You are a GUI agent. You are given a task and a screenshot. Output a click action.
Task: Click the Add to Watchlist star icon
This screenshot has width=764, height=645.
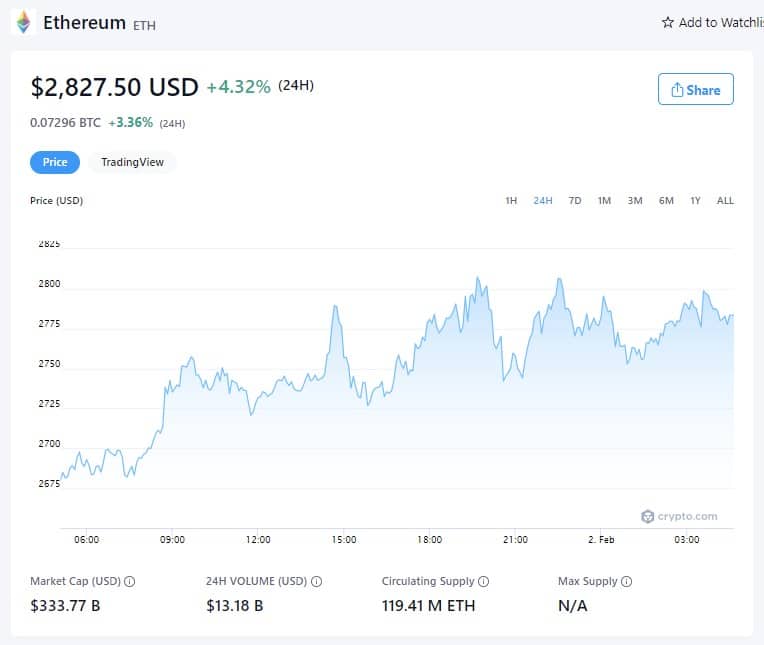(668, 22)
